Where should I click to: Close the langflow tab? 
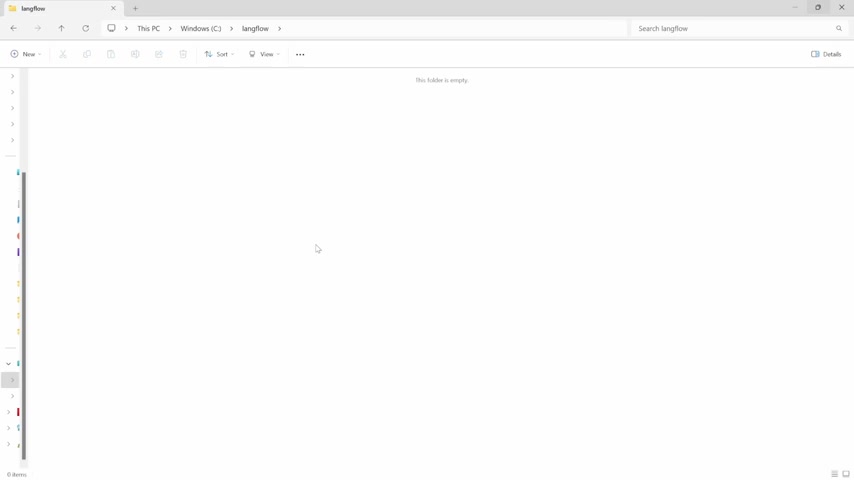[113, 8]
